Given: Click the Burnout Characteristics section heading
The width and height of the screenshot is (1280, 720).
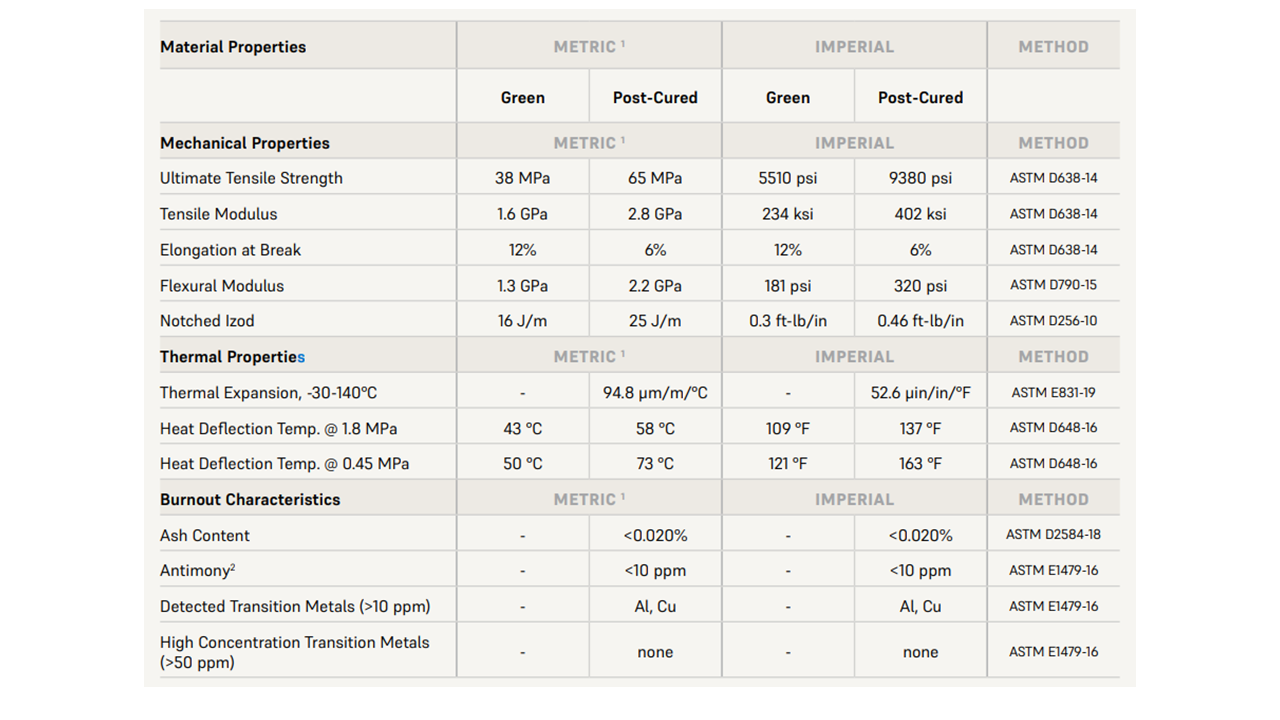Looking at the screenshot, I should pyautogui.click(x=250, y=499).
